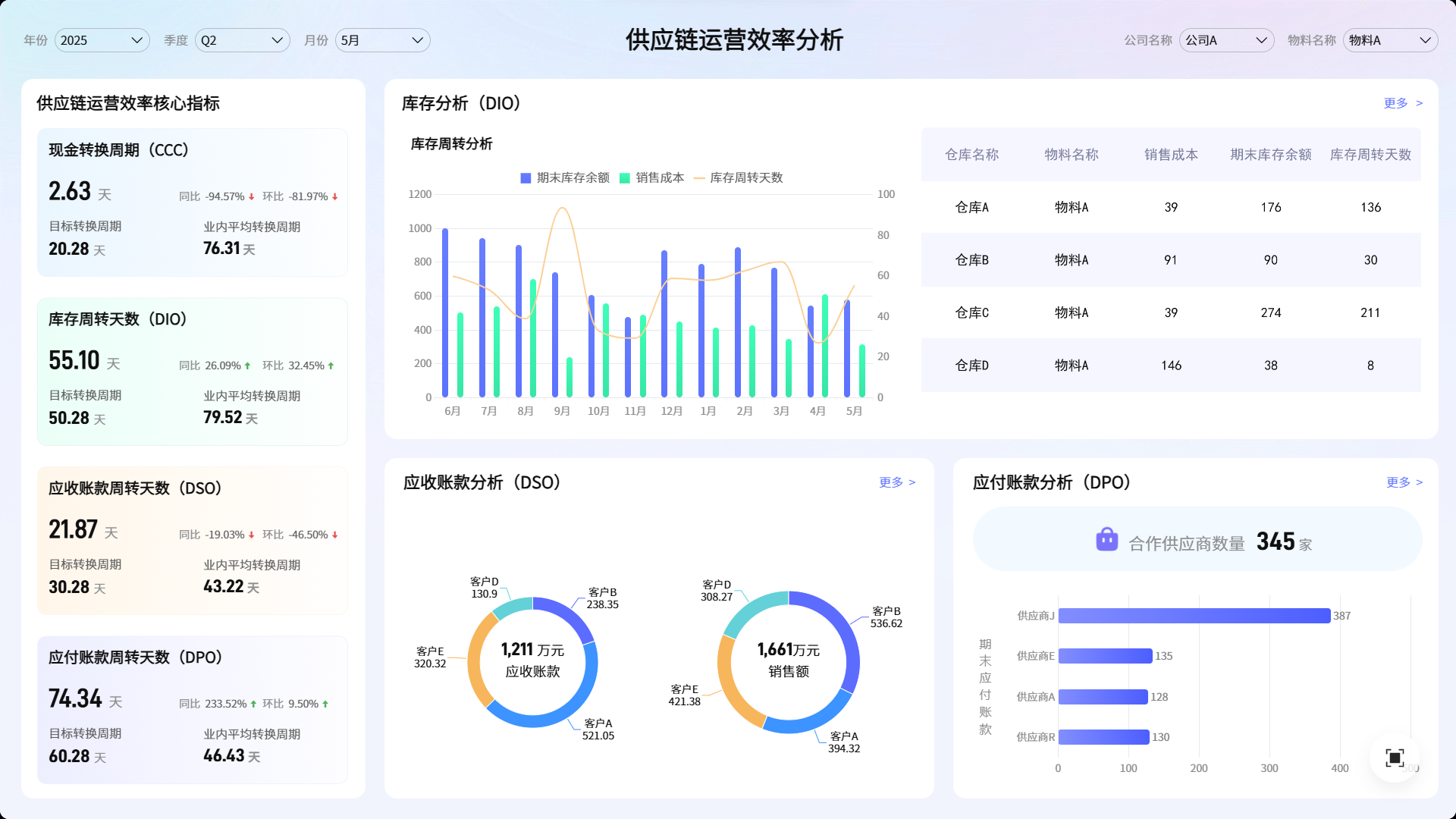Open the 年份 2025 dropdown
This screenshot has height=819, width=1456.
coord(102,40)
